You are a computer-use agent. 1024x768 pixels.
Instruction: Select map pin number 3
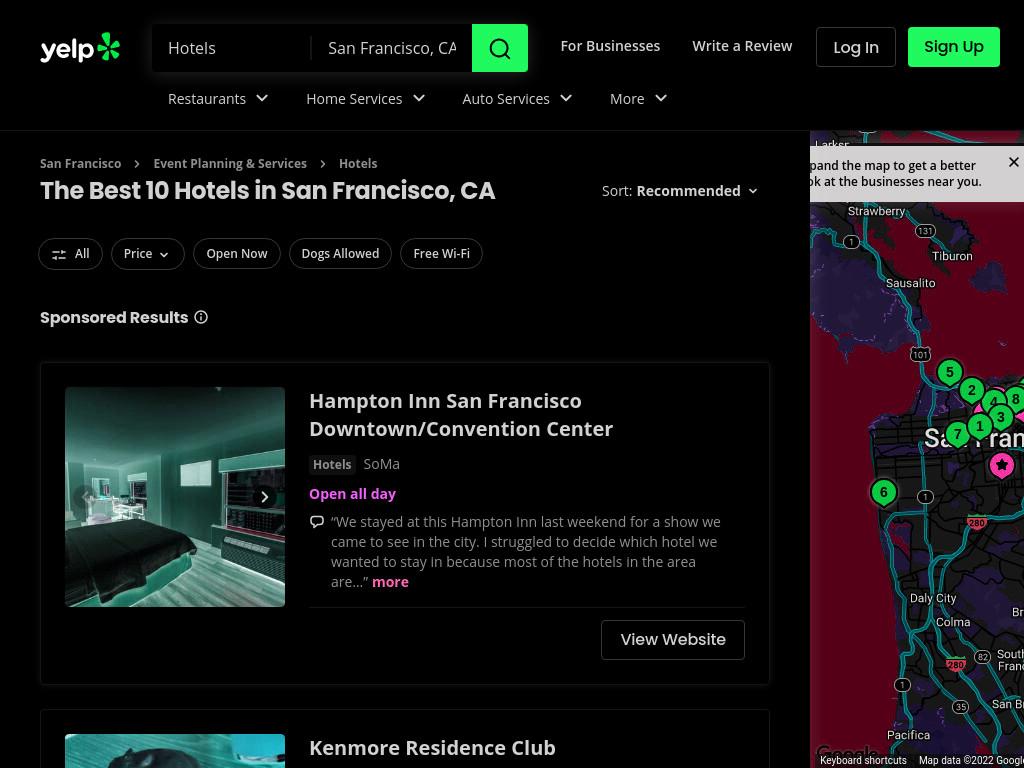click(x=1000, y=418)
